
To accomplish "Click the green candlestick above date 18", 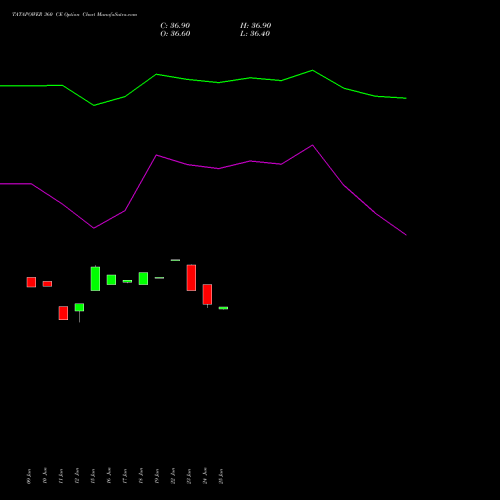I will point(143,278).
